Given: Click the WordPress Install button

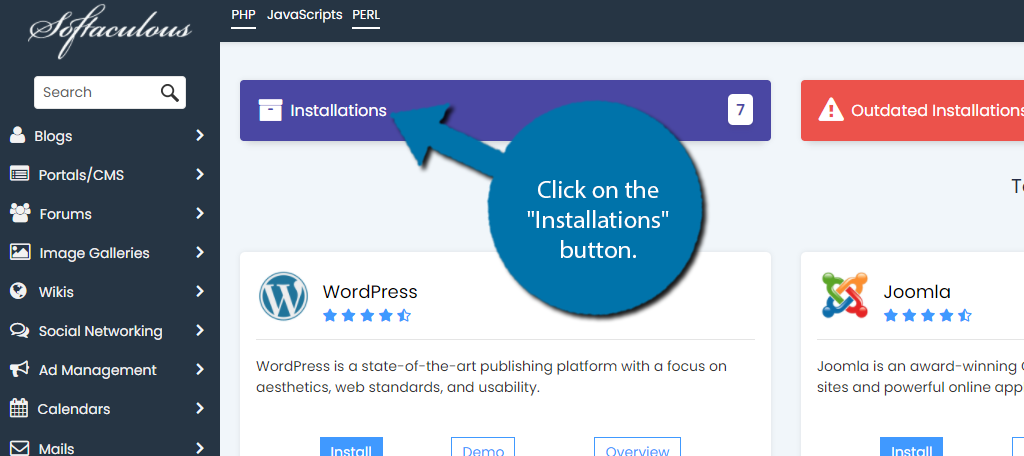Looking at the screenshot, I should 351,448.
